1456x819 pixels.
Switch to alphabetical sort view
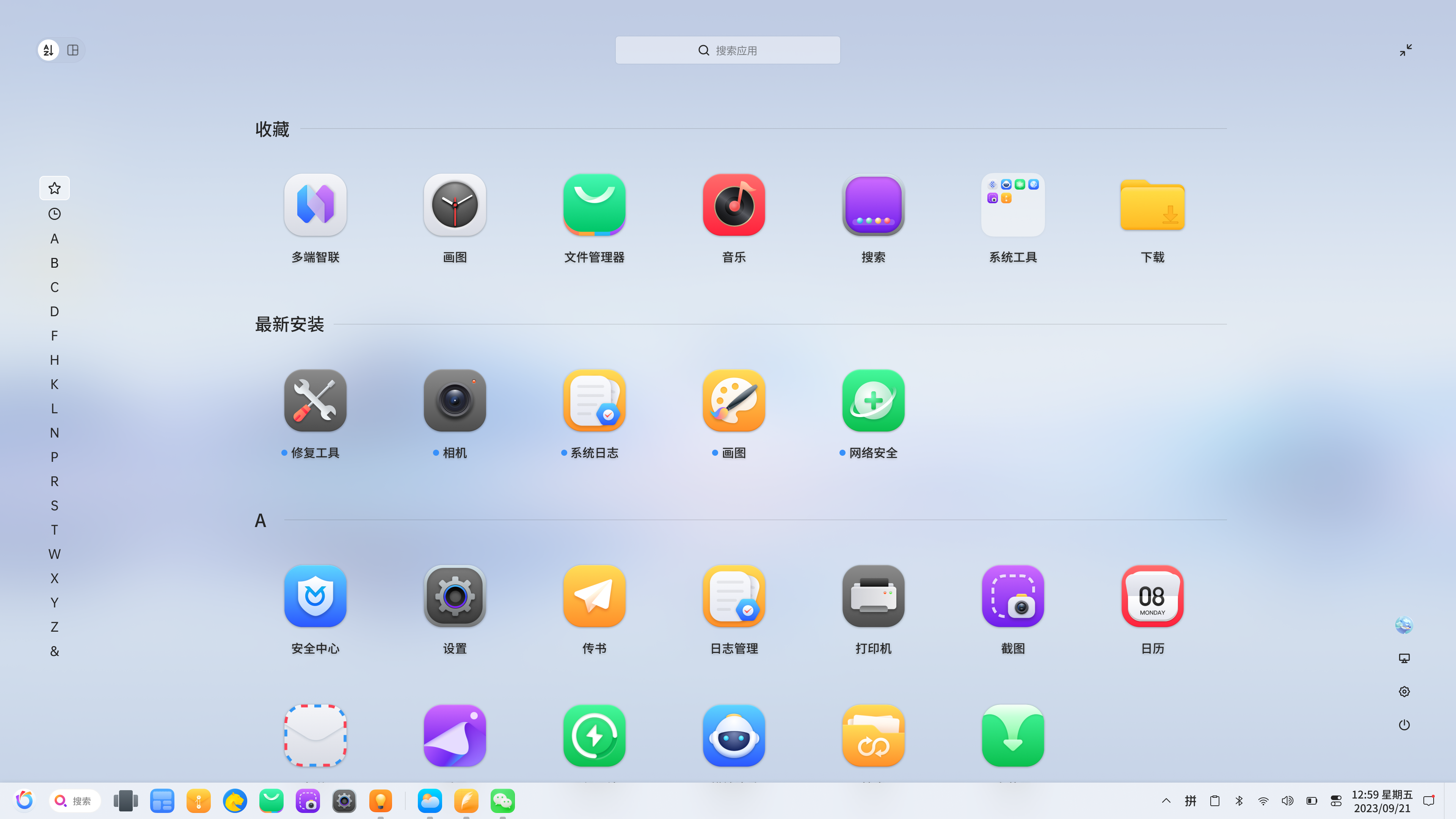click(x=49, y=50)
